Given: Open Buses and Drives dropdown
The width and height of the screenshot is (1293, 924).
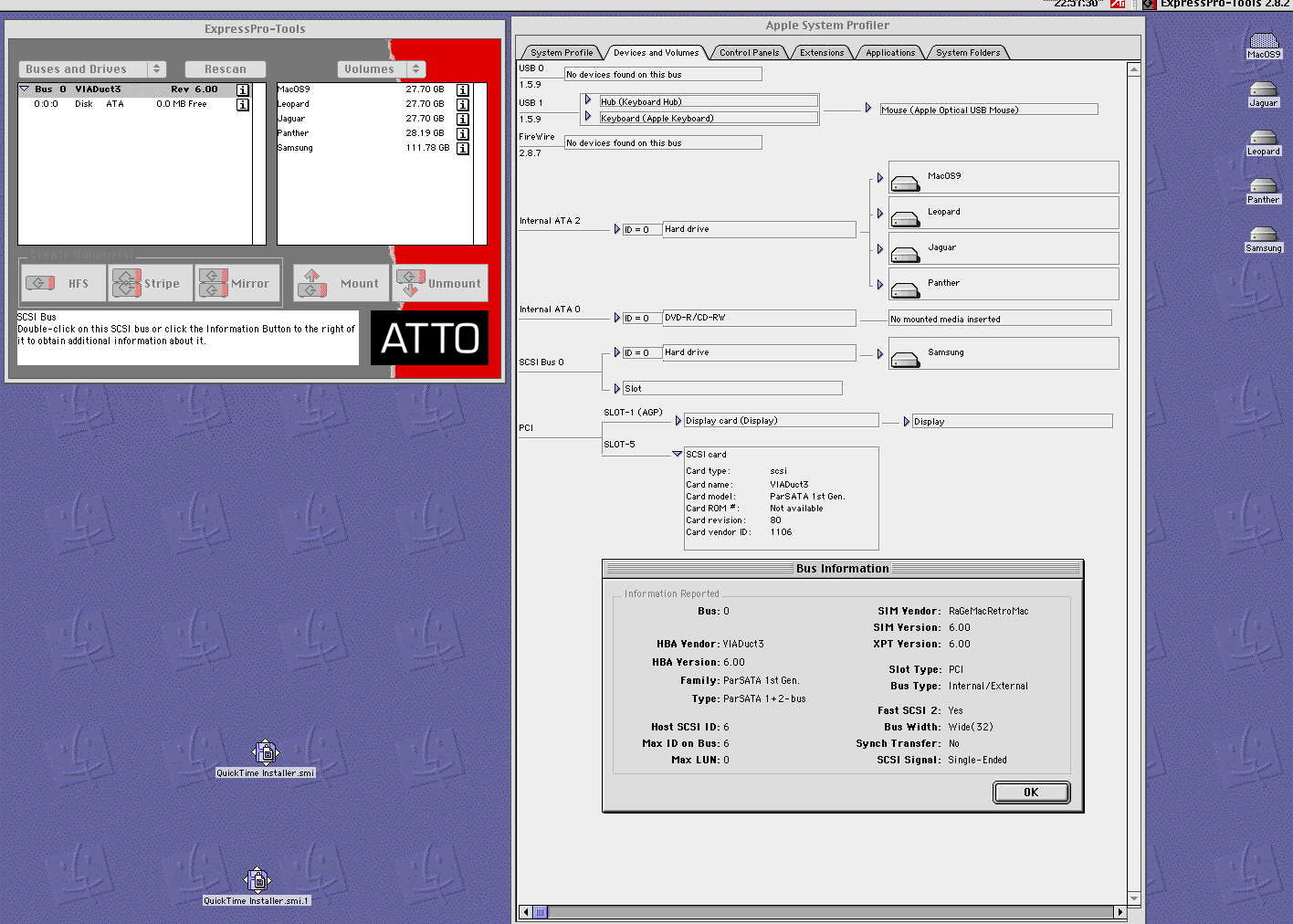Looking at the screenshot, I should 91,69.
